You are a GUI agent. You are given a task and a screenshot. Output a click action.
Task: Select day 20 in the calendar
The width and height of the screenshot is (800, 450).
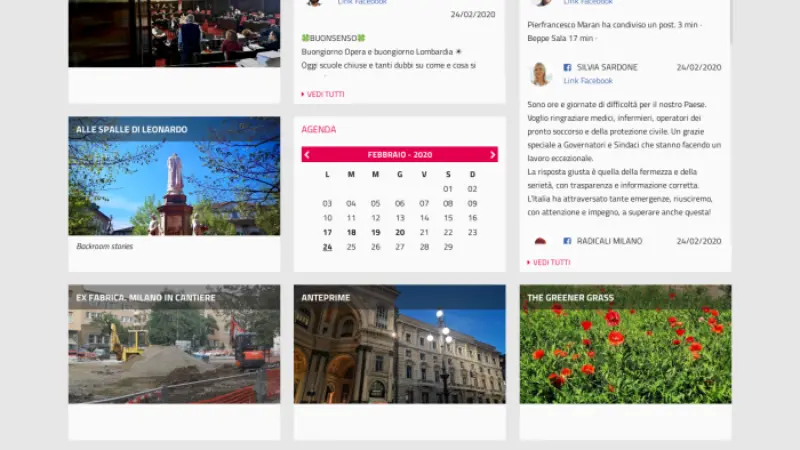coord(399,232)
